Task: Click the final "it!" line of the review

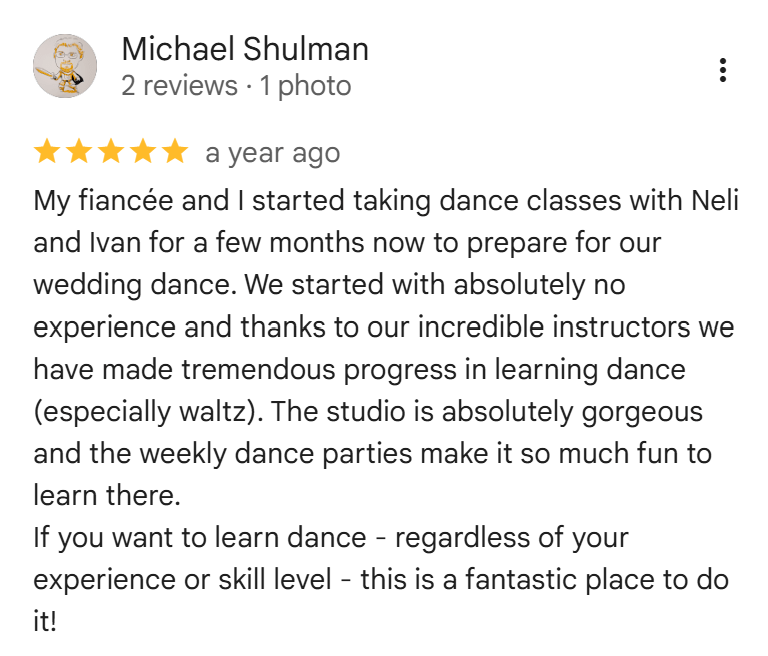Action: click(x=45, y=621)
